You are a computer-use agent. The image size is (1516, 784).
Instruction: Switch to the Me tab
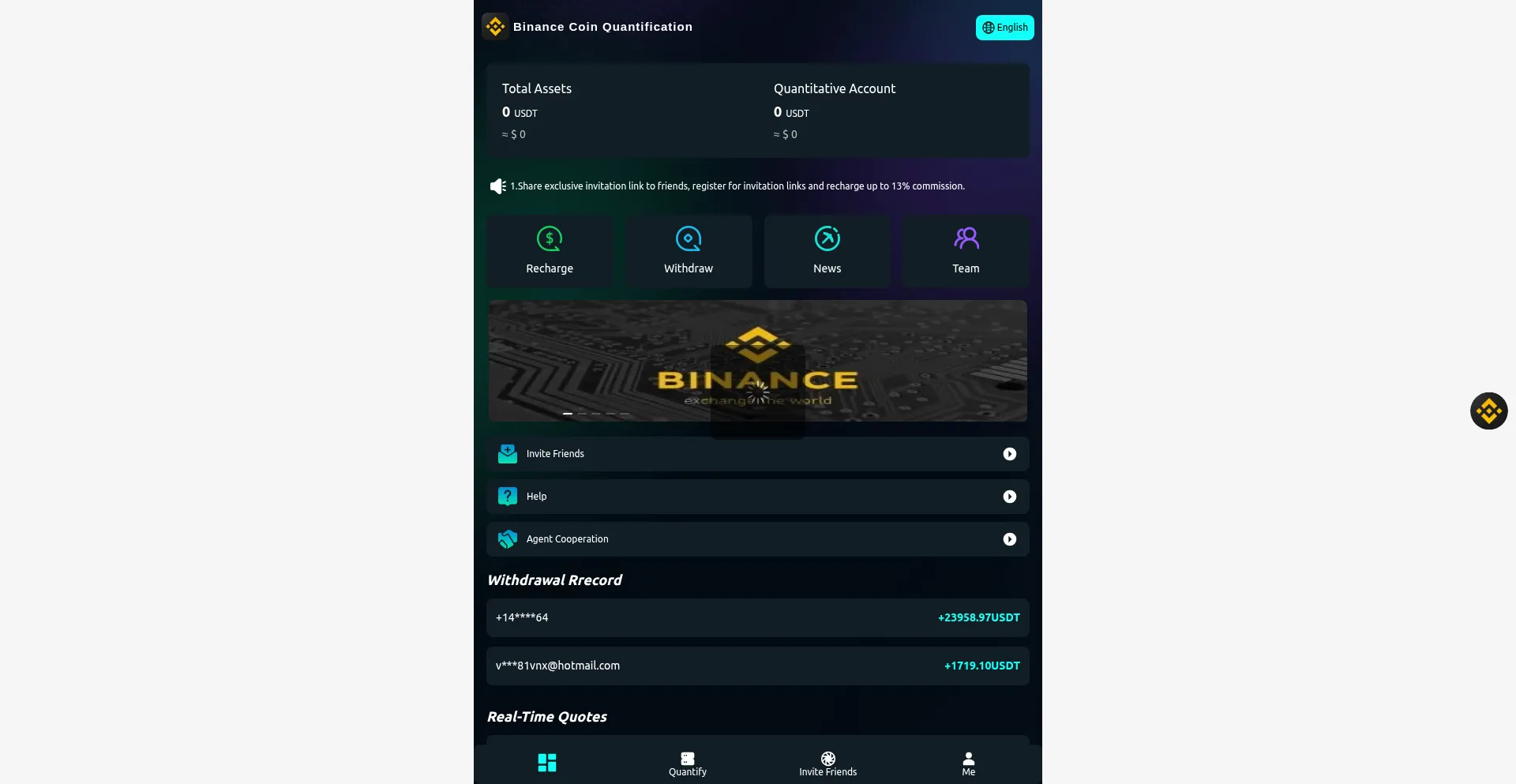click(x=969, y=764)
